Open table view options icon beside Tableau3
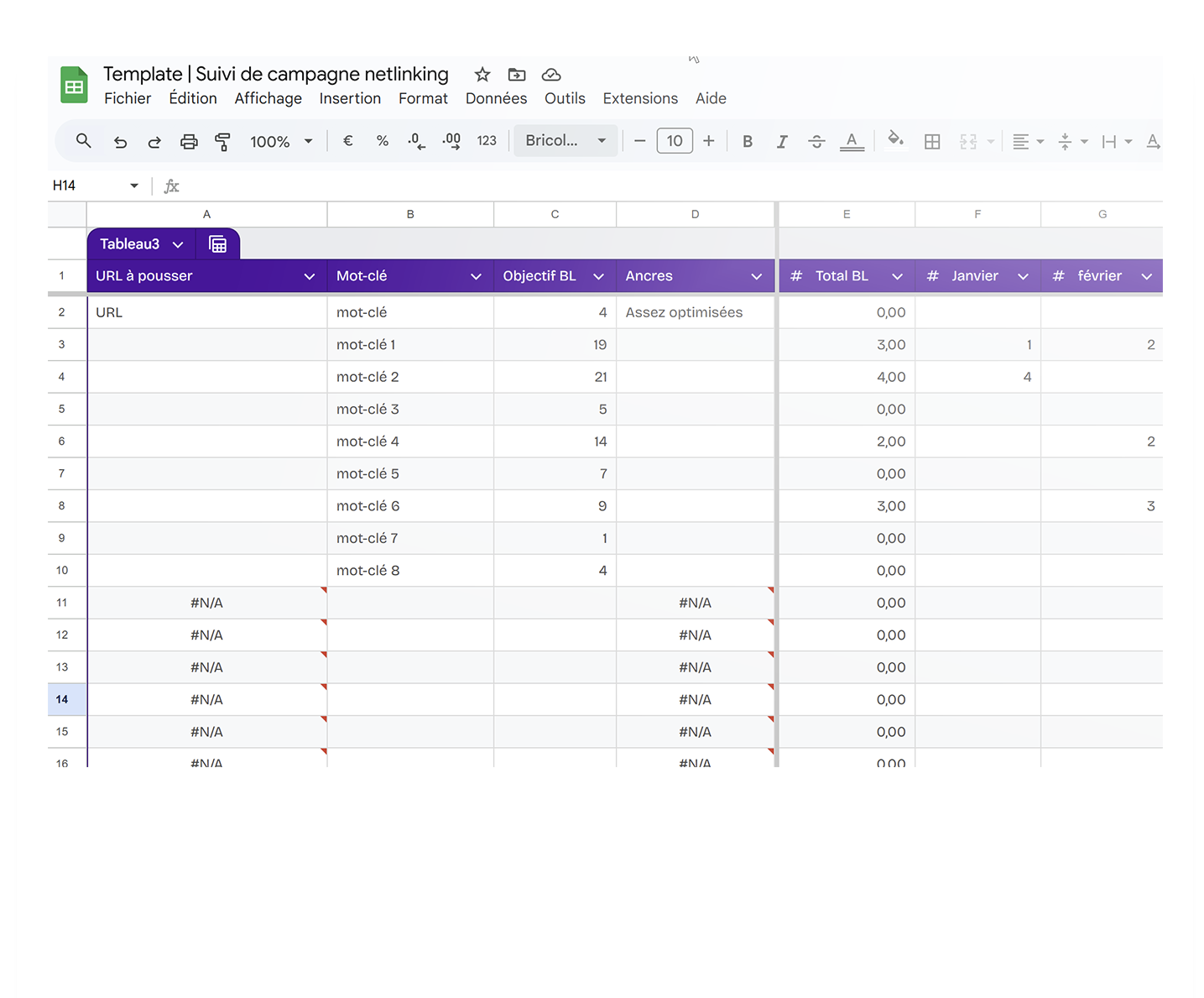Screen dimensions: 1204x998 click(218, 244)
